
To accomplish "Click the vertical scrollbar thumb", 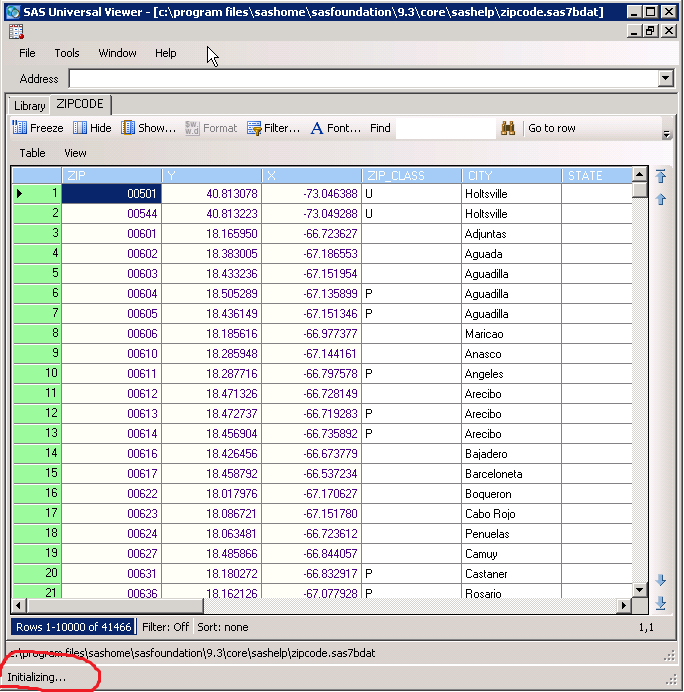I will click(x=639, y=190).
